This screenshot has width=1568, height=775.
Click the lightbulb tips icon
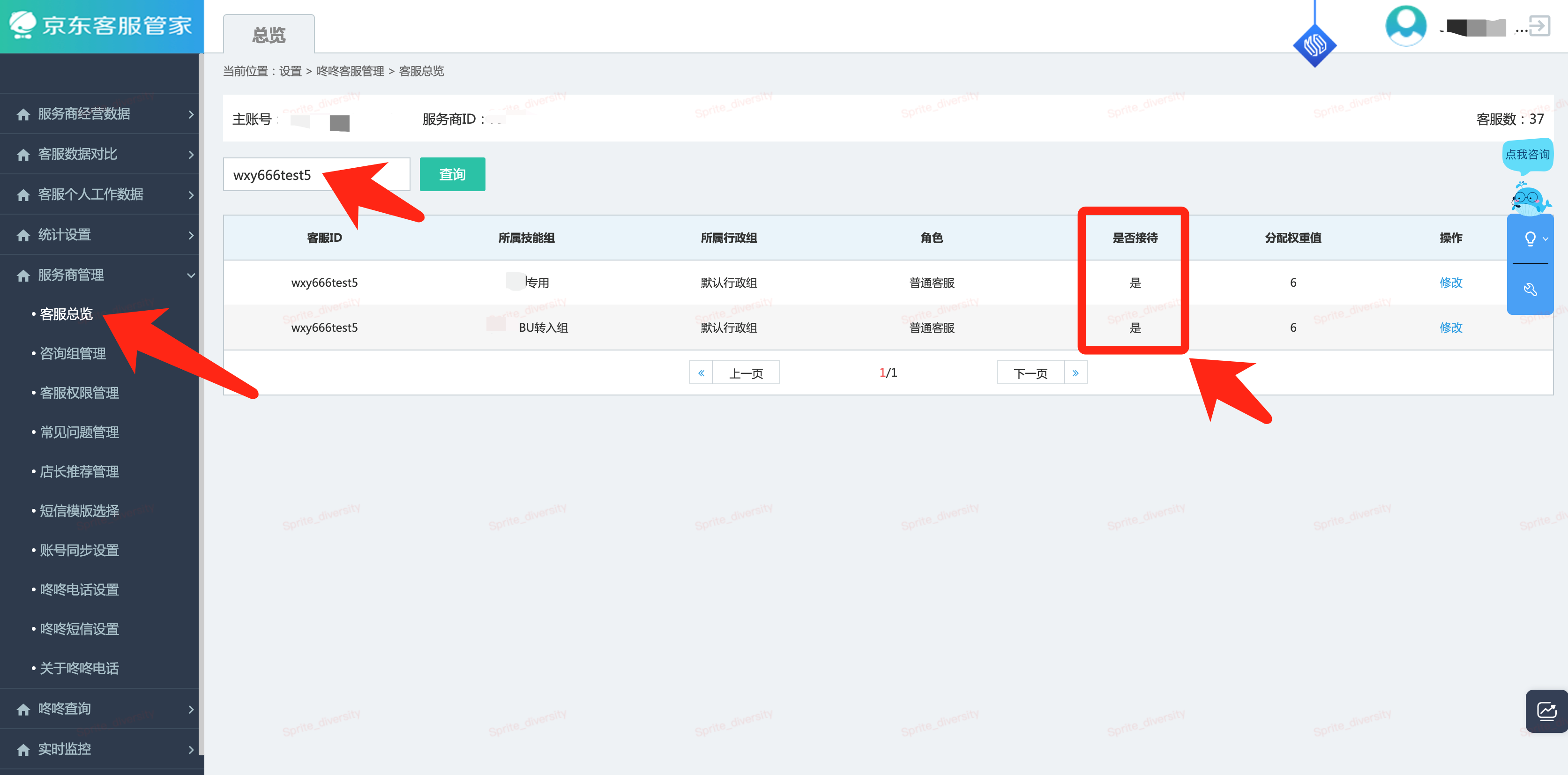(1529, 238)
